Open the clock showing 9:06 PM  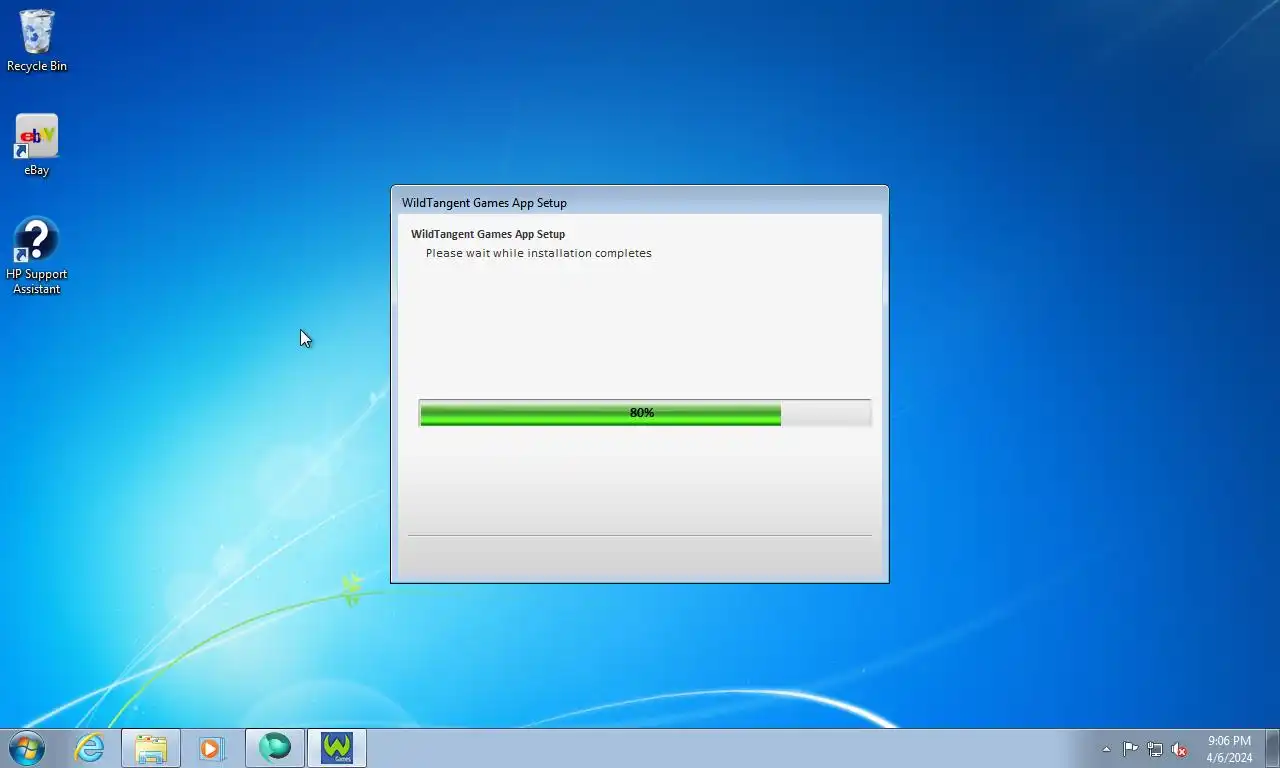[1229, 749]
